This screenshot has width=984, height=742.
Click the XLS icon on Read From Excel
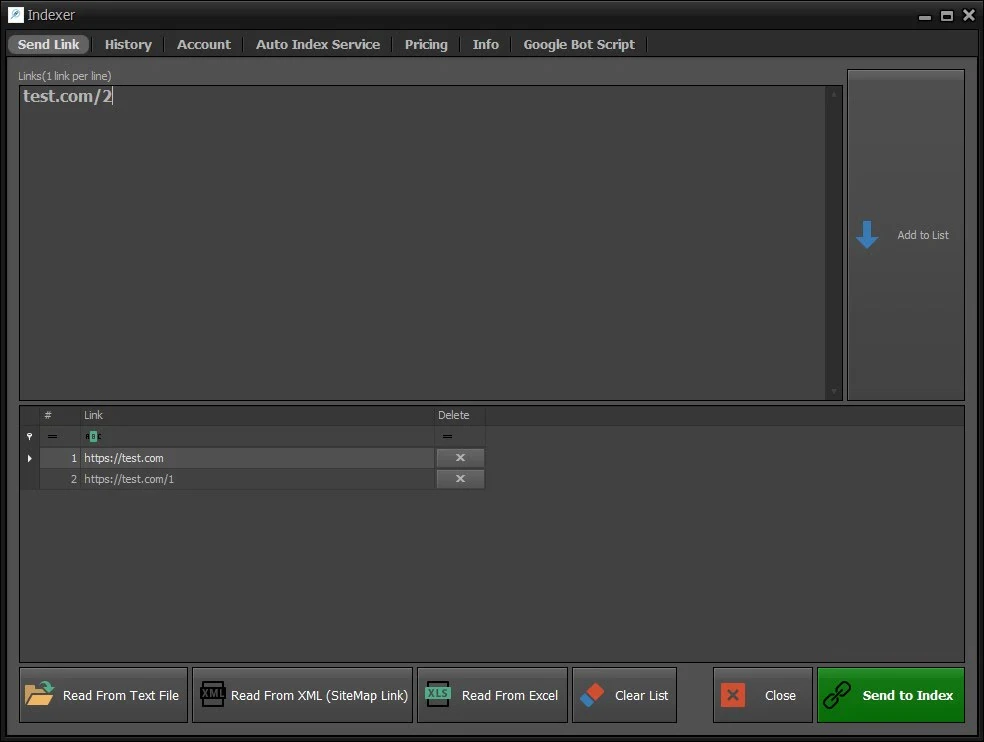coord(437,694)
